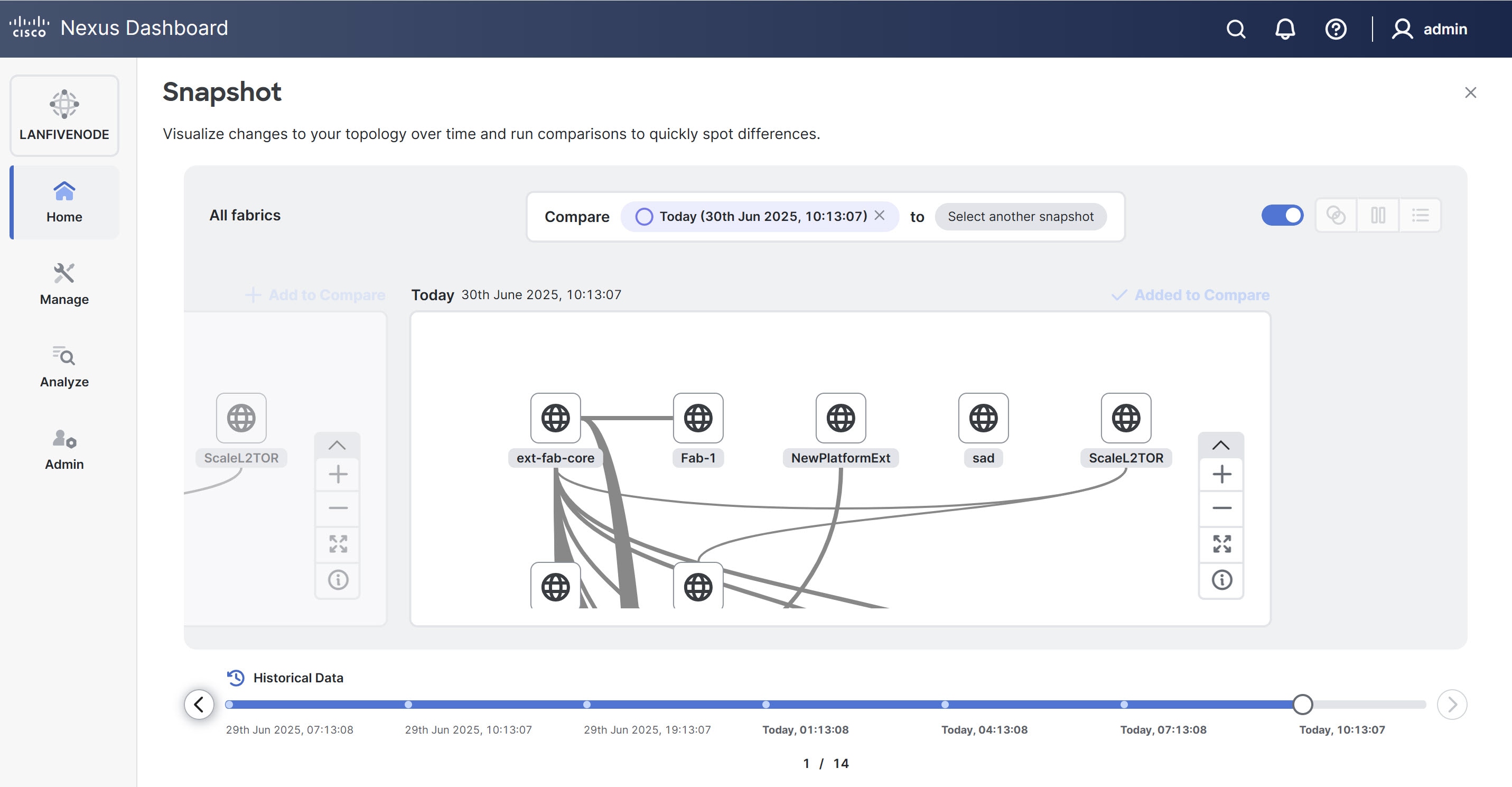This screenshot has width=1512, height=787.
Task: Click Add to Compare link
Action: [315, 295]
